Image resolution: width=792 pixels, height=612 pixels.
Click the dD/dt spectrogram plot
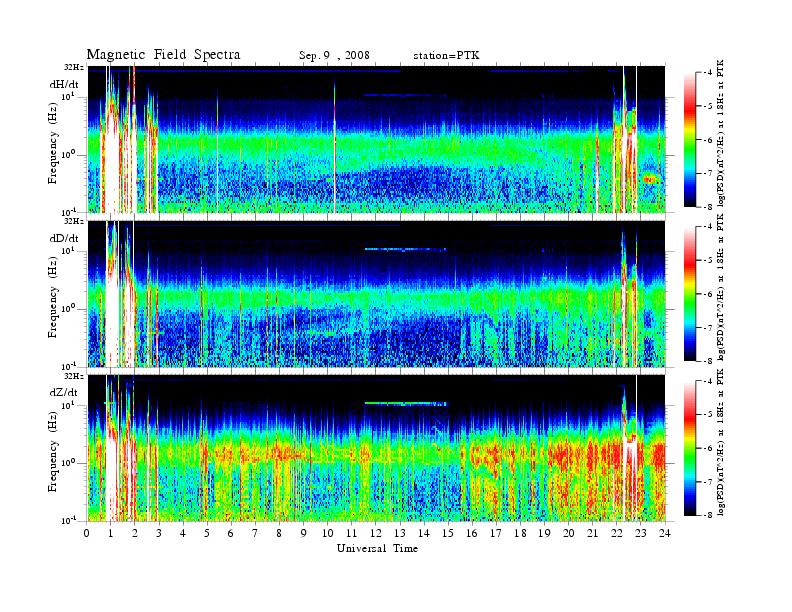[377, 294]
